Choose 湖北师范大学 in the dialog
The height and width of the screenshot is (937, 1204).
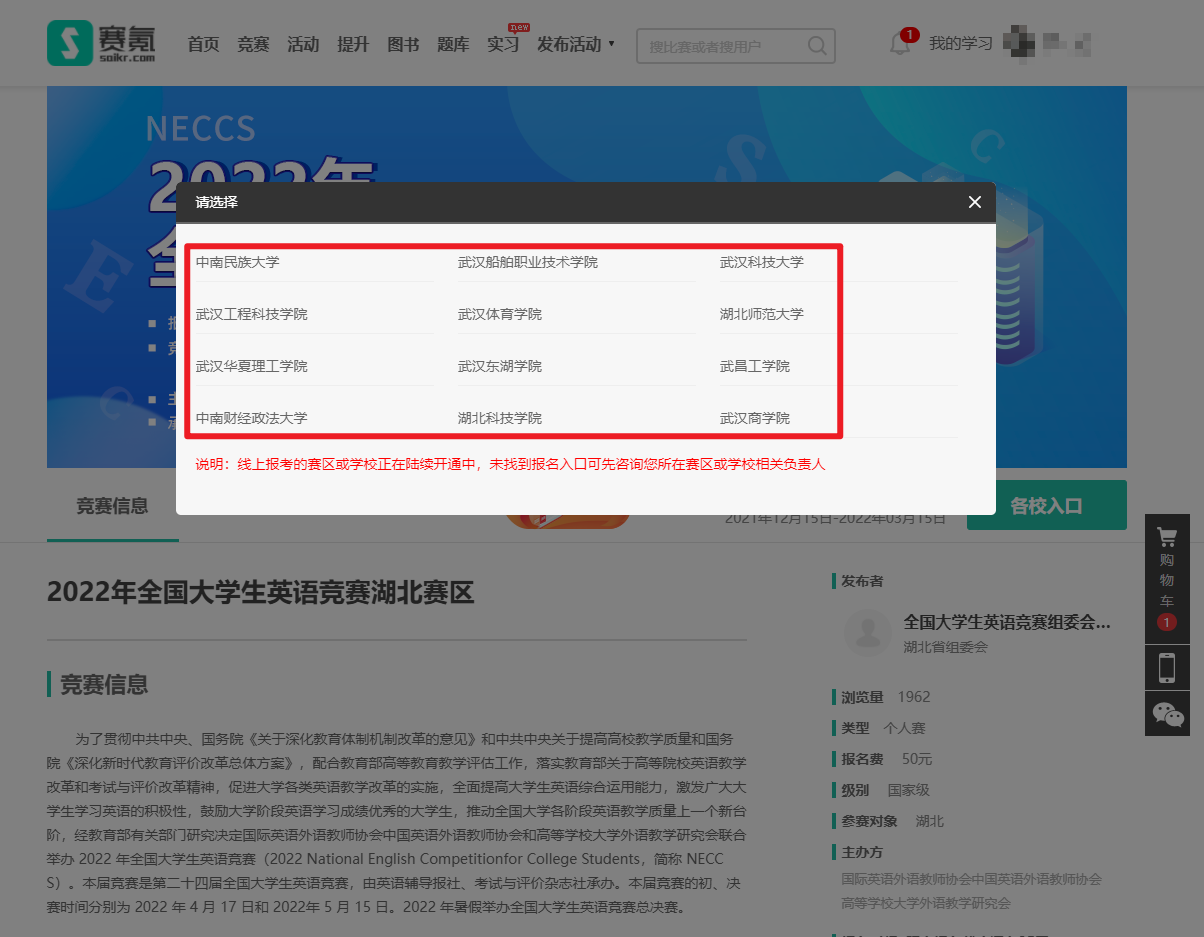(761, 314)
